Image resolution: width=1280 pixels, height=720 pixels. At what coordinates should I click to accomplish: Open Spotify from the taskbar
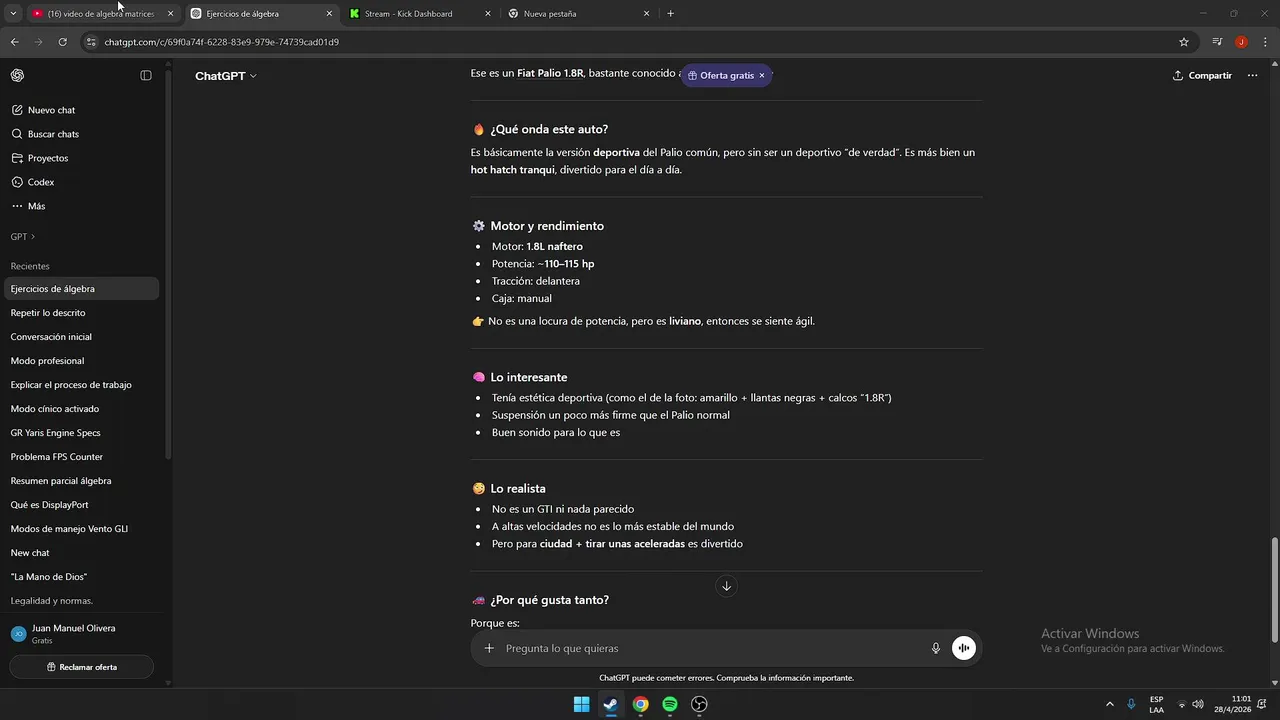[670, 704]
